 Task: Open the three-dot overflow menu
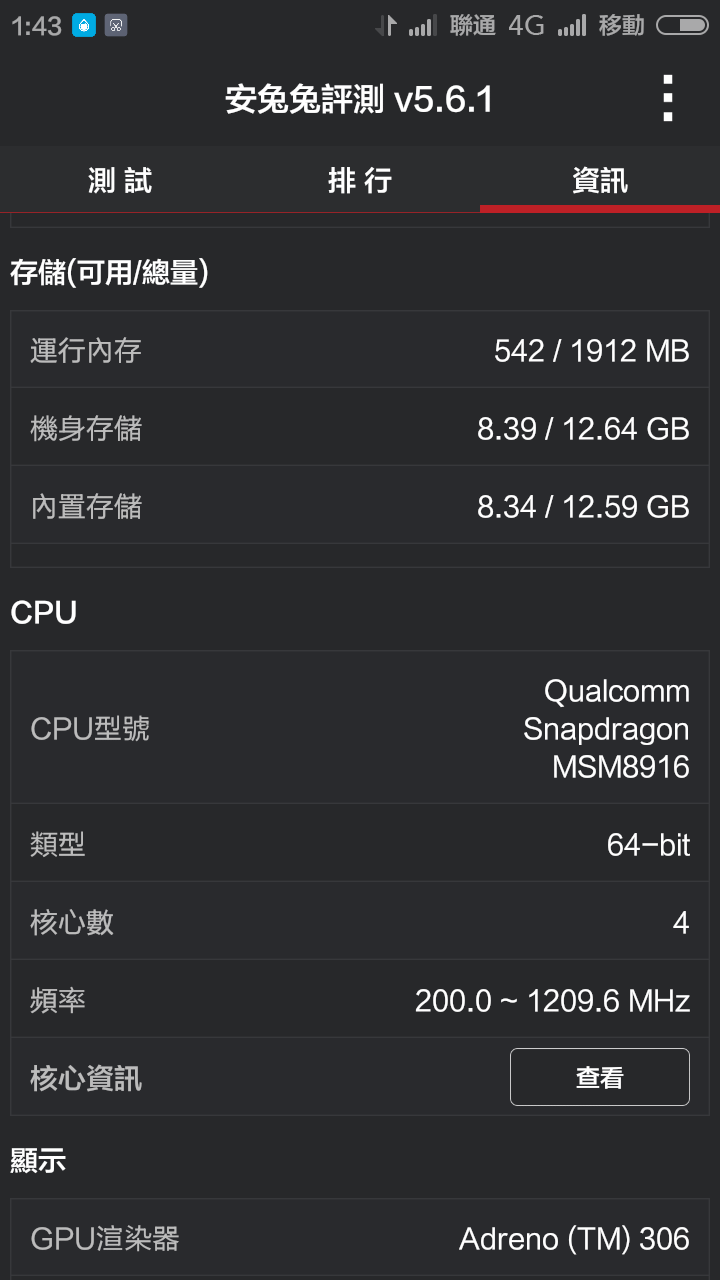pyautogui.click(x=668, y=99)
